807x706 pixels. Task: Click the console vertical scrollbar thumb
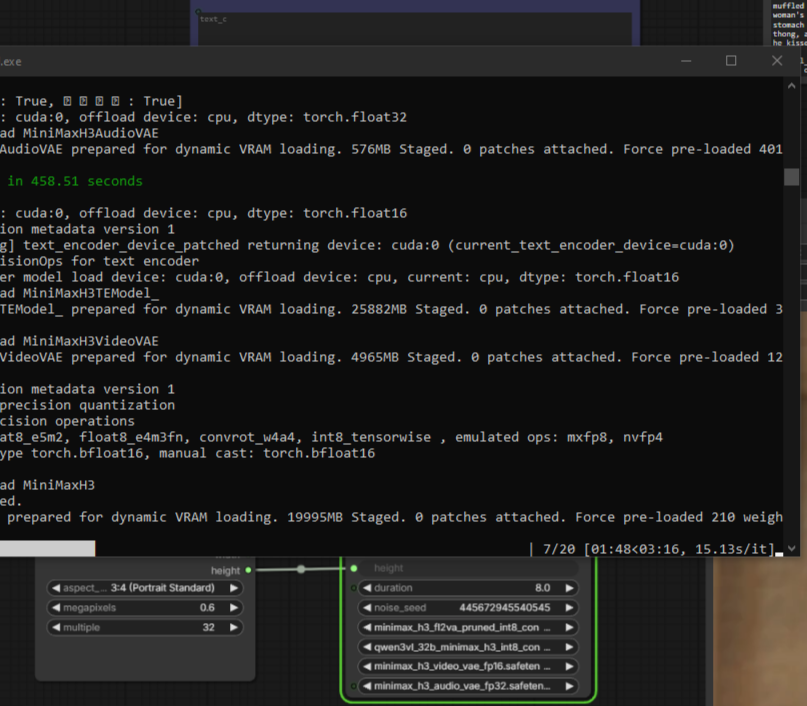[x=792, y=176]
